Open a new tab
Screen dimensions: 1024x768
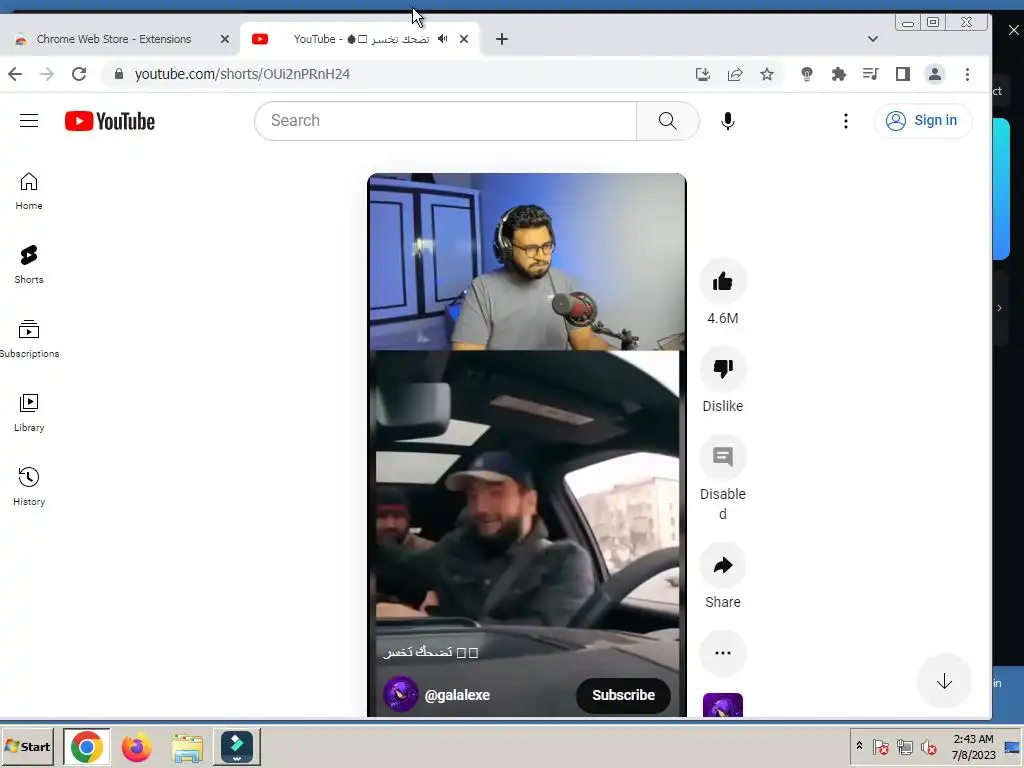tap(502, 39)
